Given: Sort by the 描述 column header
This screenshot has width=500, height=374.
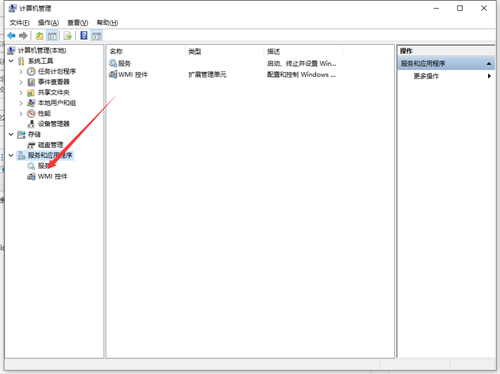Looking at the screenshot, I should click(x=303, y=51).
